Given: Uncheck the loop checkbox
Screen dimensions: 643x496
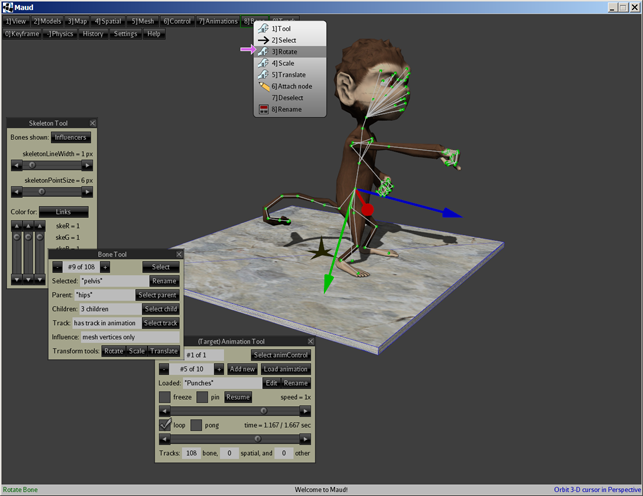Looking at the screenshot, I should click(165, 425).
